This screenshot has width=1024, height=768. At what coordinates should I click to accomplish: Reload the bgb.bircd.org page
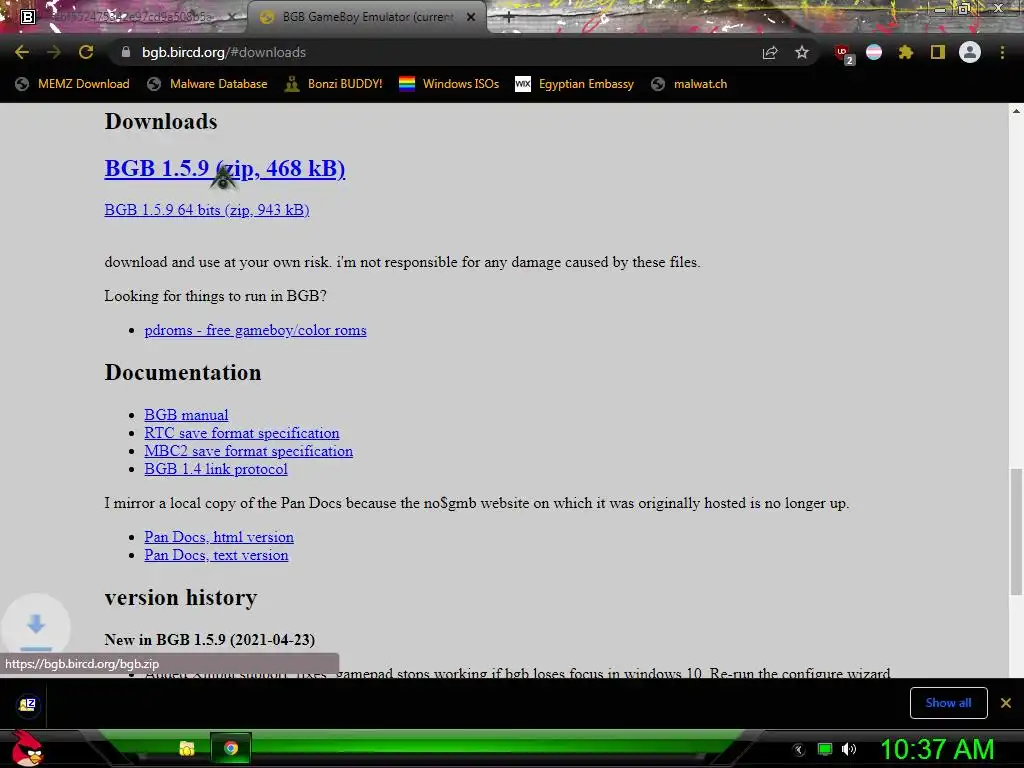(86, 52)
